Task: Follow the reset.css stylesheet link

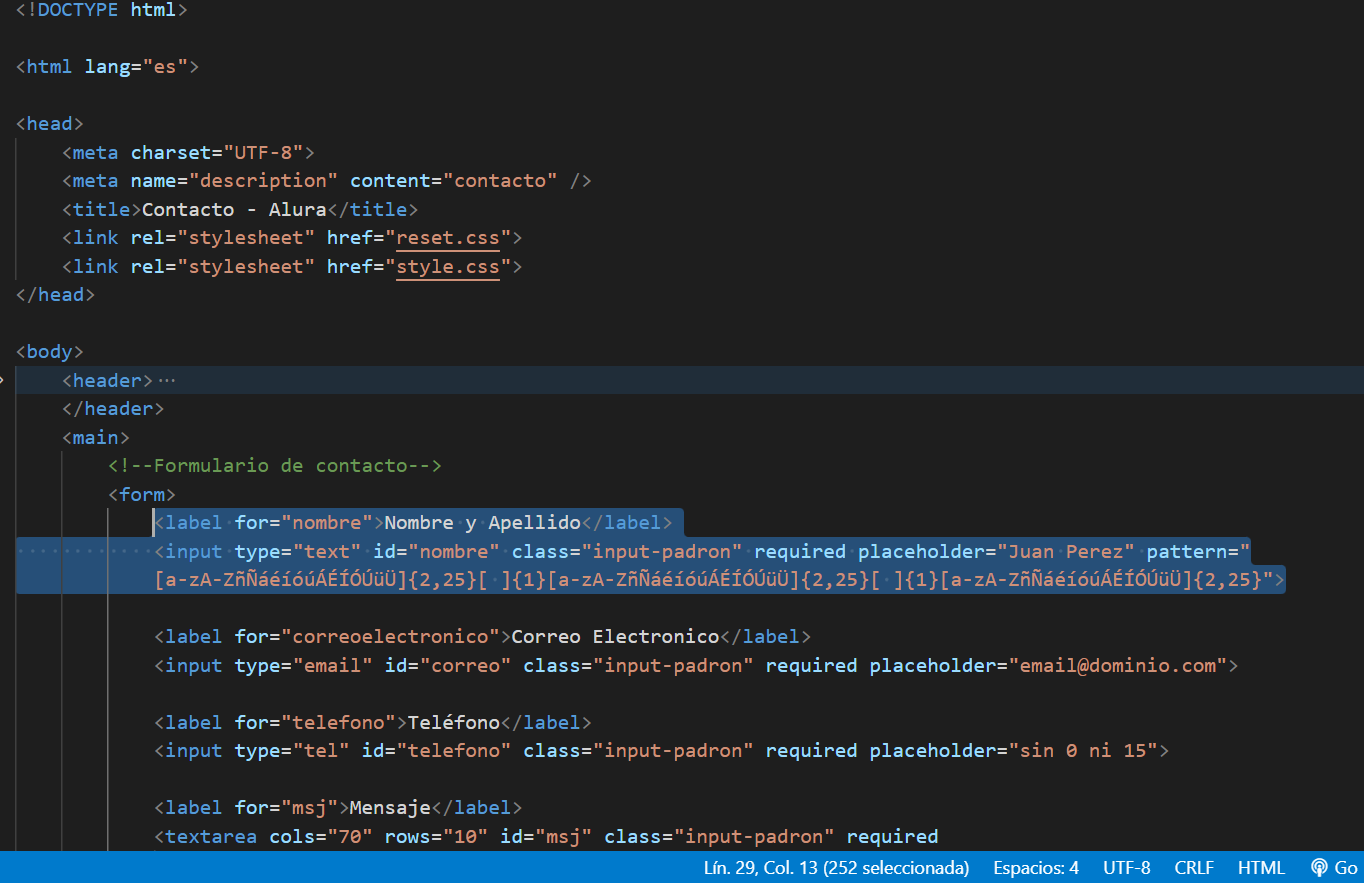Action: tap(448, 238)
